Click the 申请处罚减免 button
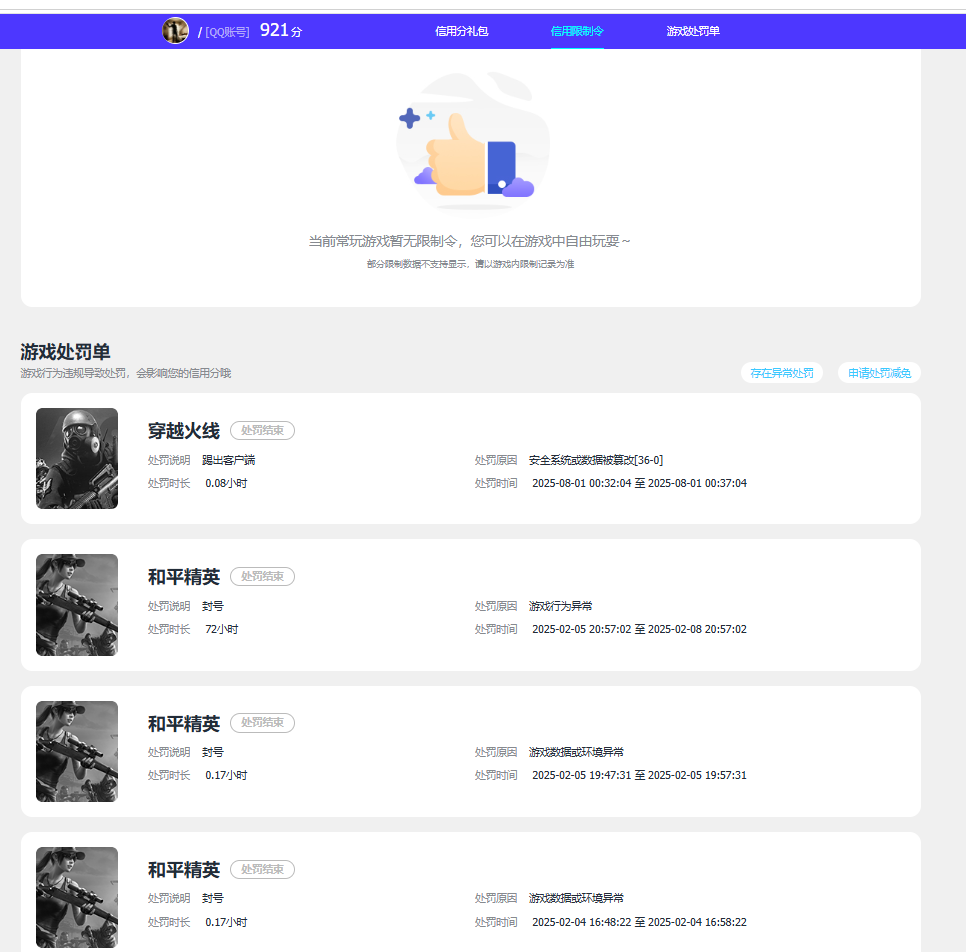Image resolution: width=966 pixels, height=952 pixels. click(x=879, y=373)
